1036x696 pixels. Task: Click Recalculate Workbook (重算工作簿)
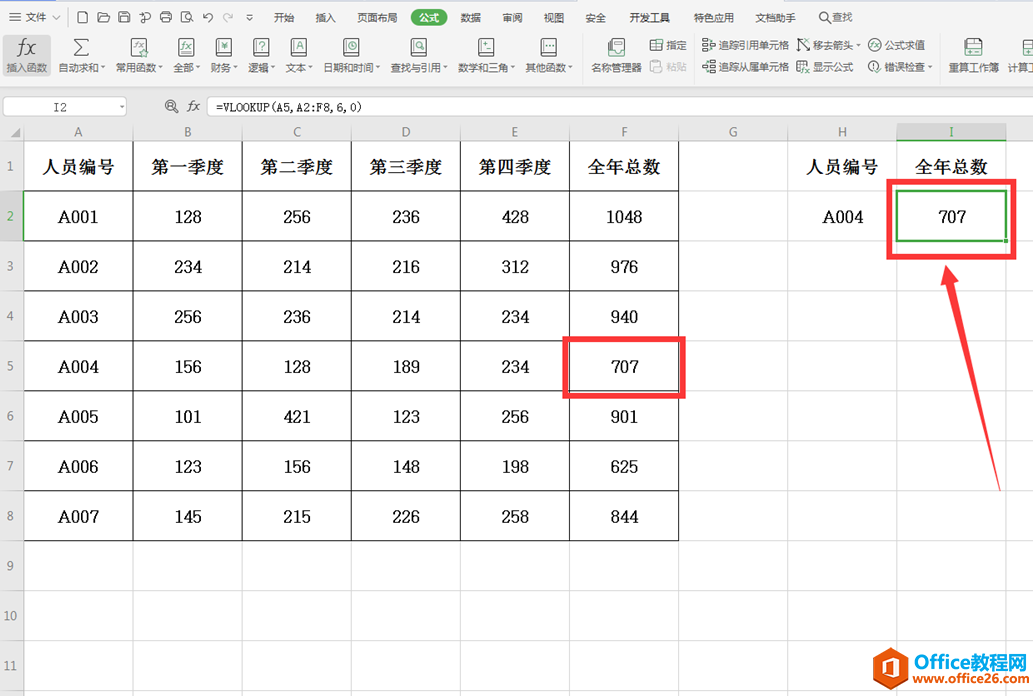[973, 55]
